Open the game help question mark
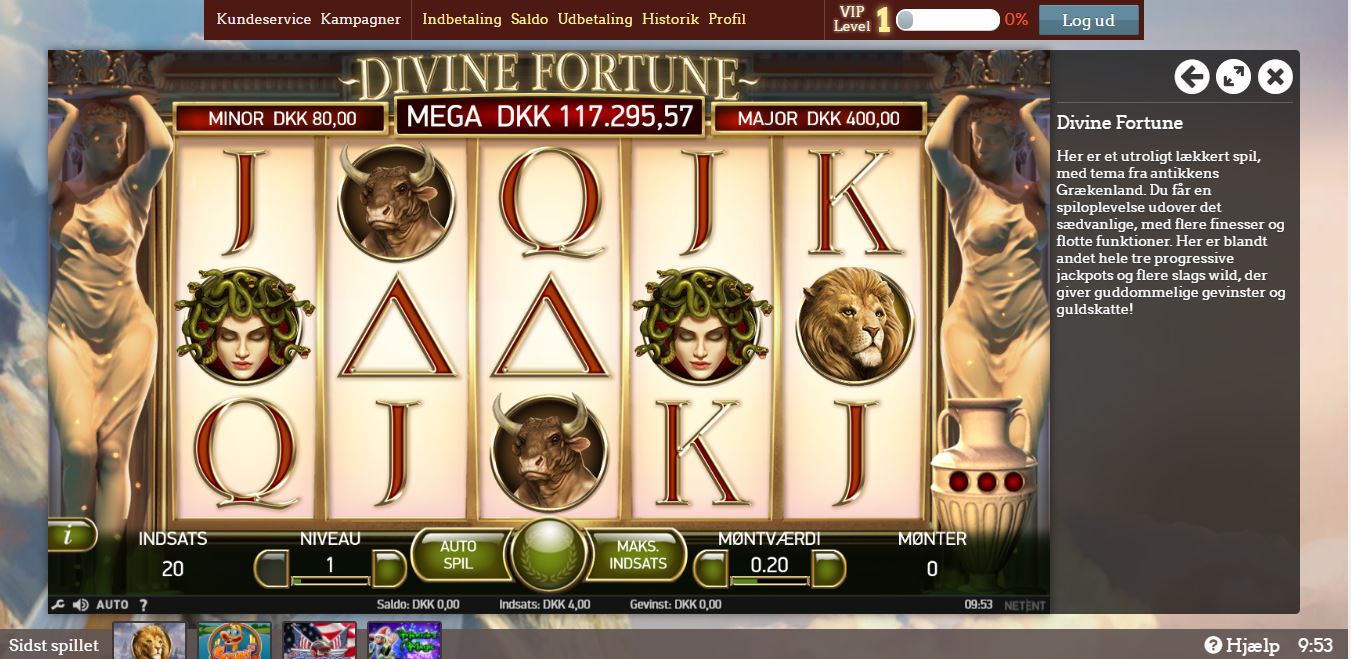The width and height of the screenshot is (1351, 659). click(x=143, y=605)
